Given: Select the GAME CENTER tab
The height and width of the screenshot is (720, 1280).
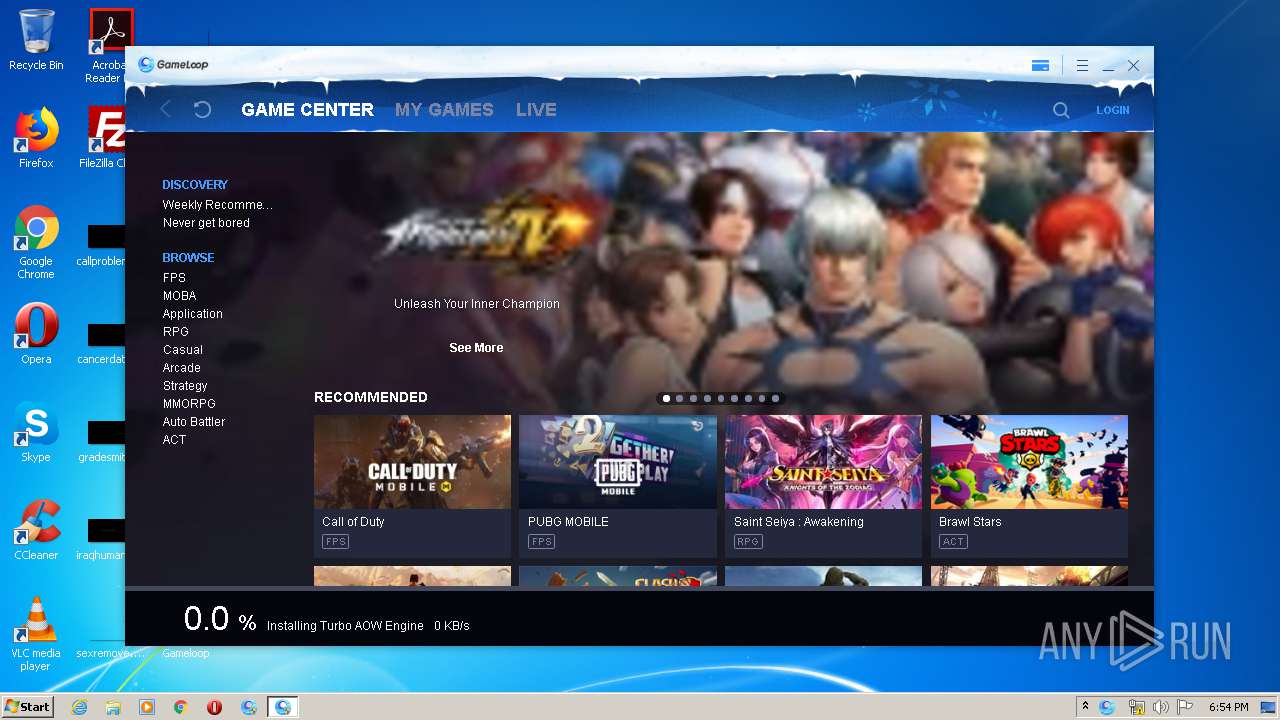Looking at the screenshot, I should point(307,110).
